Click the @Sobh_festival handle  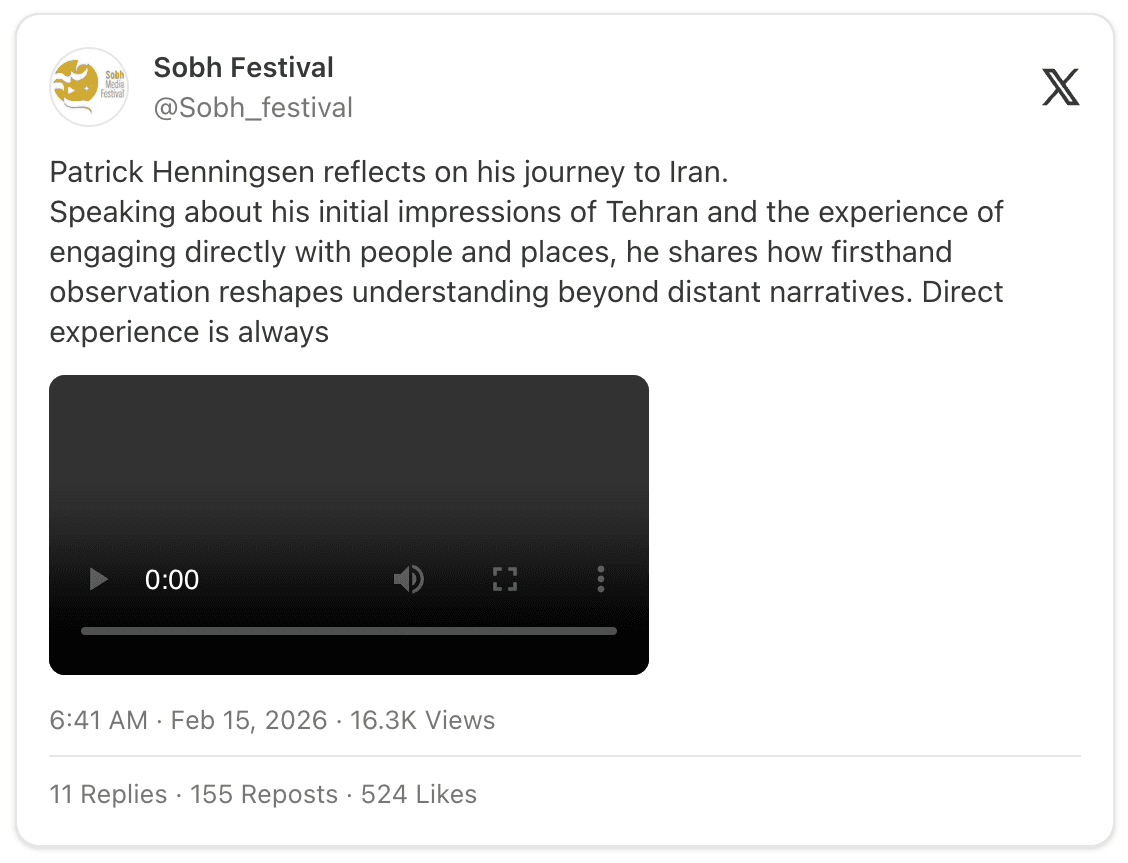click(252, 107)
